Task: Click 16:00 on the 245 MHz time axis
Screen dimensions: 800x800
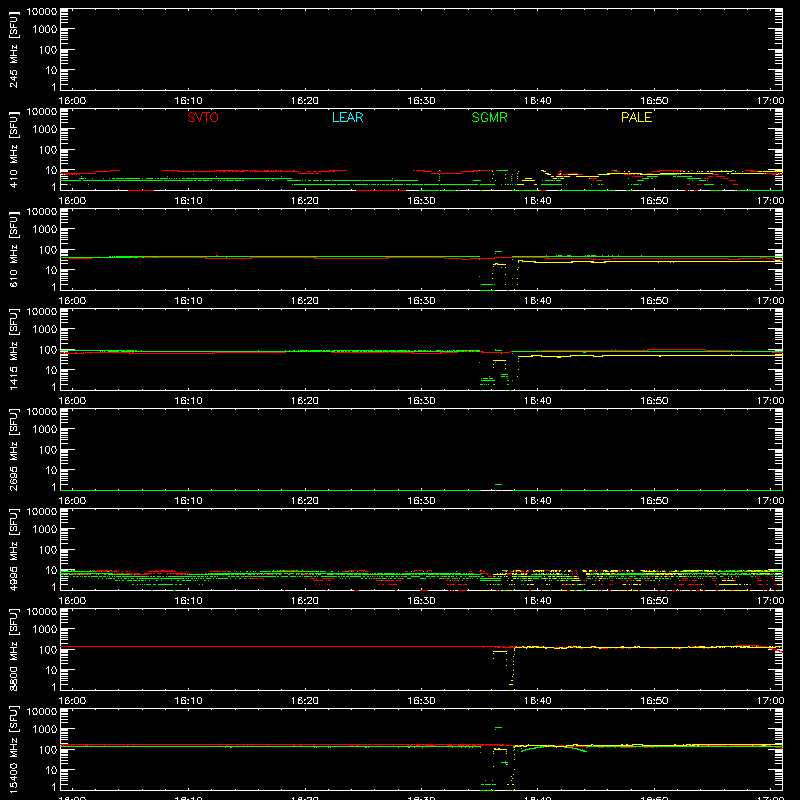Action: point(72,101)
